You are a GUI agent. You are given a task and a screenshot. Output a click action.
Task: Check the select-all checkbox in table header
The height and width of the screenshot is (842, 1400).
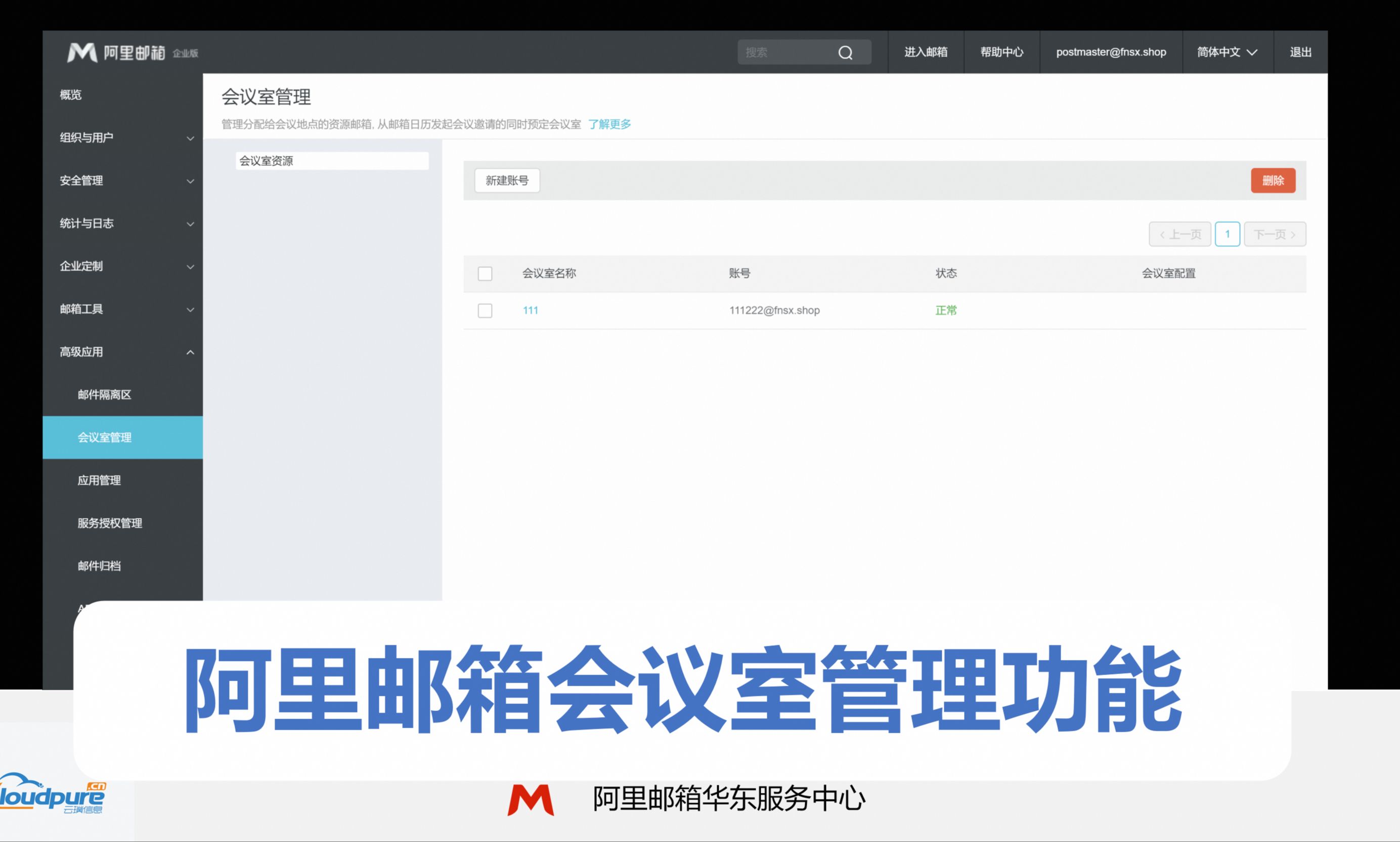click(485, 274)
